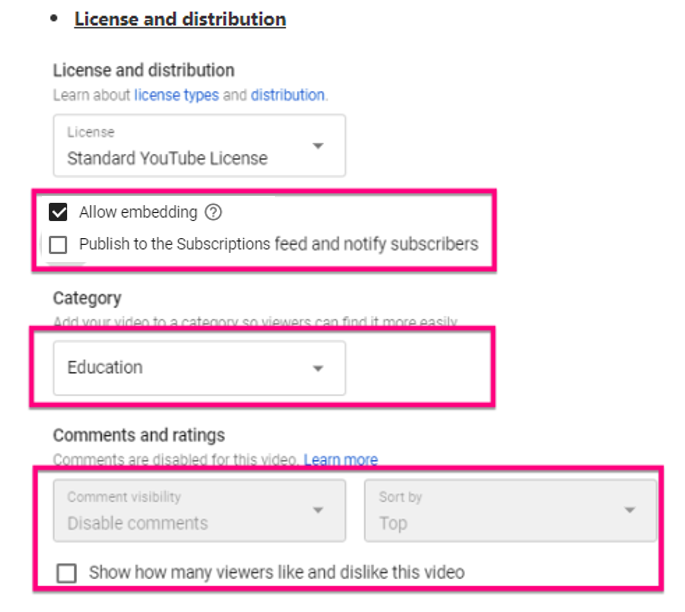
Task: Tick the Show how many viewers like checkbox
Action: point(67,573)
